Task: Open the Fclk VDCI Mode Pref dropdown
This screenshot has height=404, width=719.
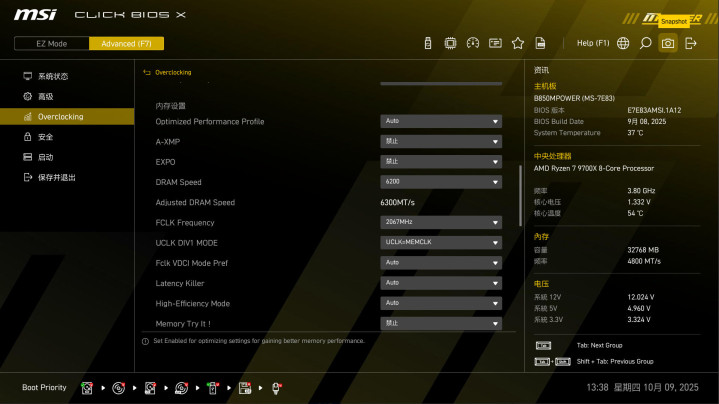Action: (441, 262)
